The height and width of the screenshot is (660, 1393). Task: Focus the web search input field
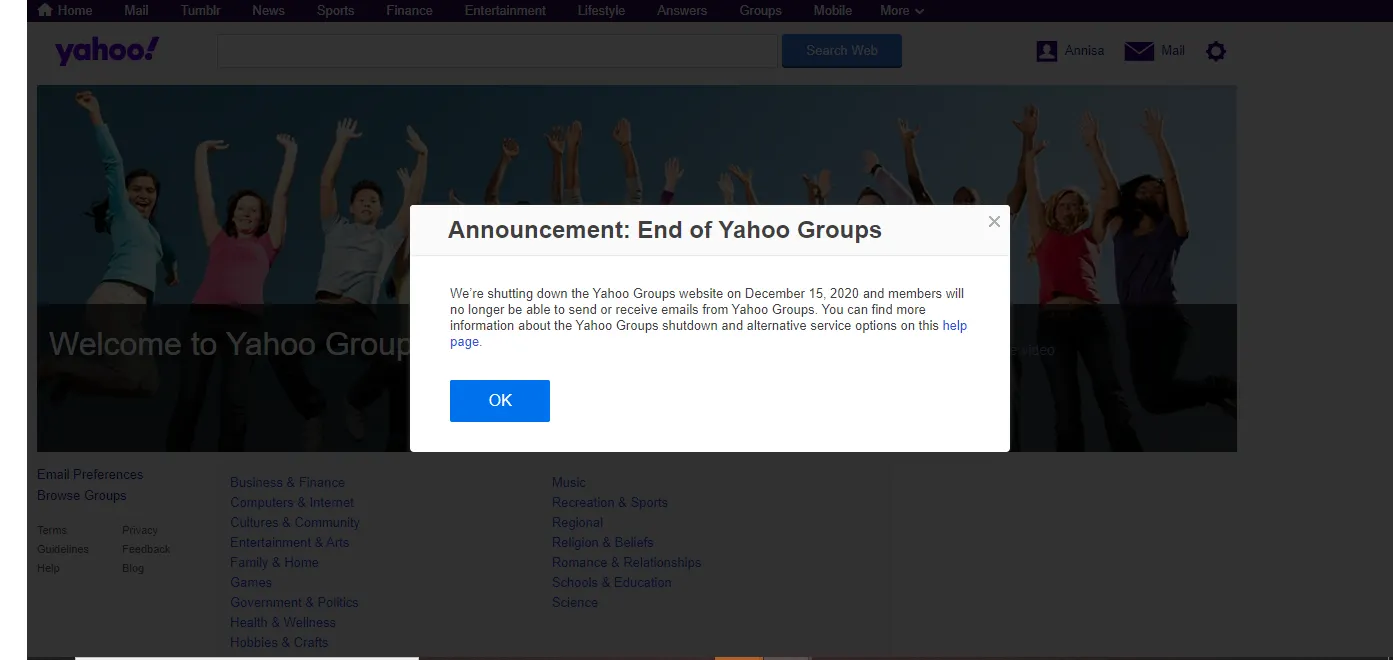[x=497, y=51]
